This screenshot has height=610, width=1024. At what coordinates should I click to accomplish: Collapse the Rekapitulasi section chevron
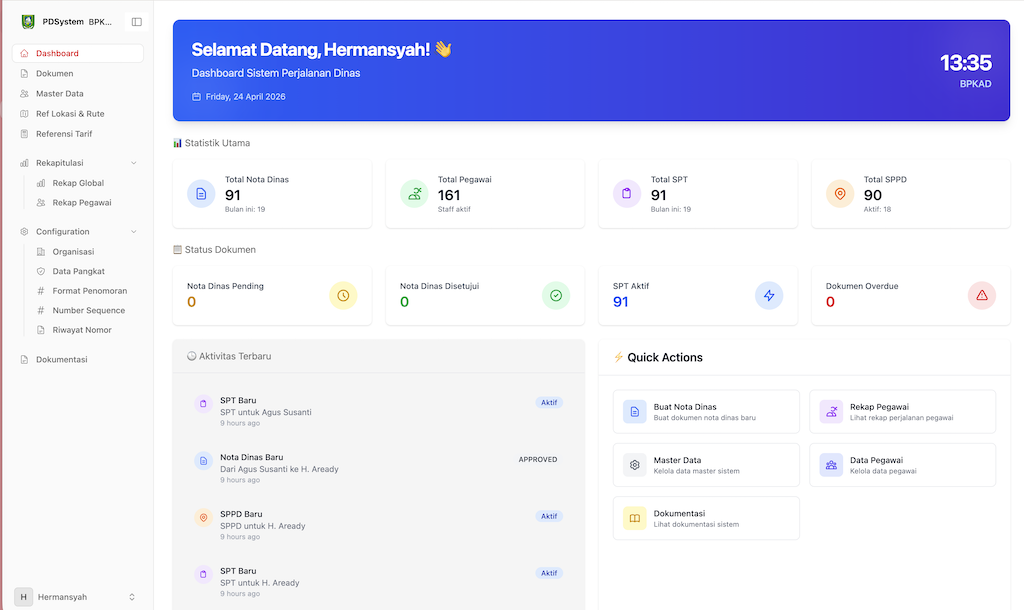(134, 163)
